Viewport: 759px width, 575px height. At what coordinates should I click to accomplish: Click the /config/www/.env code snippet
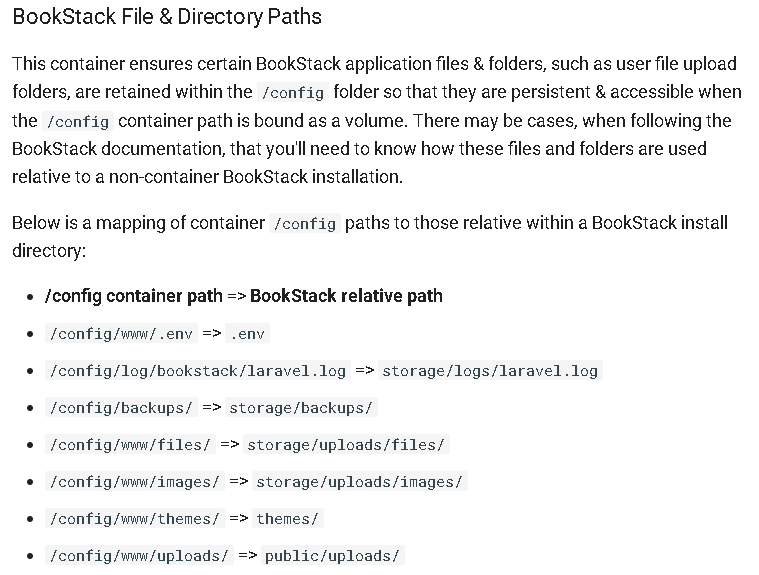(x=121, y=333)
